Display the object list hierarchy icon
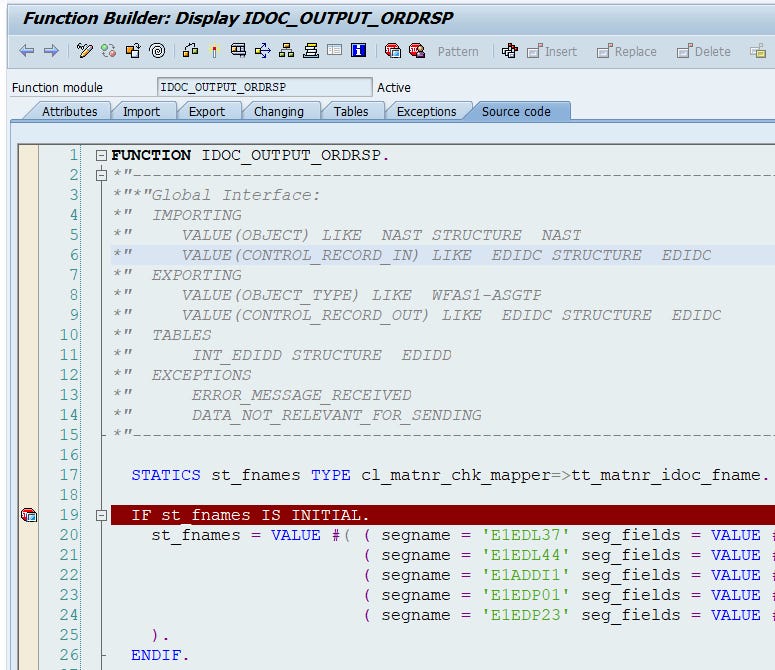The height and width of the screenshot is (670, 775). [286, 50]
